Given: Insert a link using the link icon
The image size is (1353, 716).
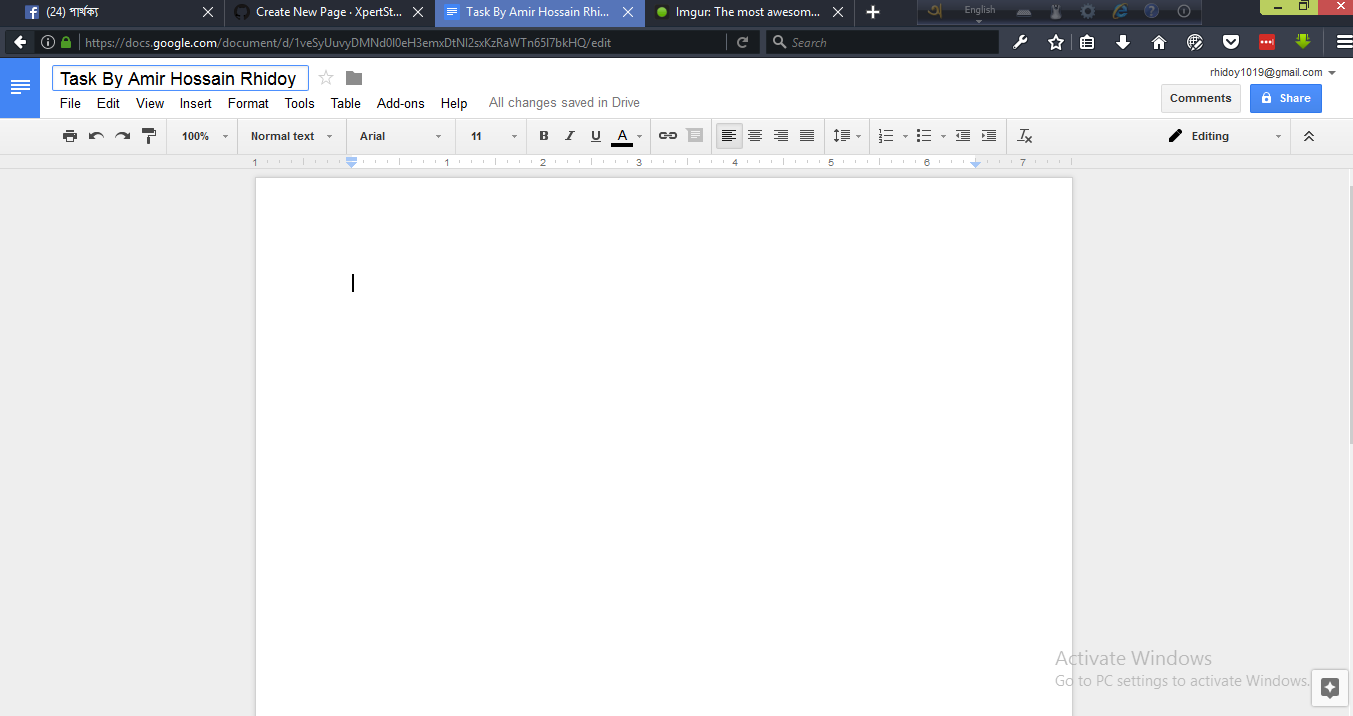Looking at the screenshot, I should click(x=668, y=136).
